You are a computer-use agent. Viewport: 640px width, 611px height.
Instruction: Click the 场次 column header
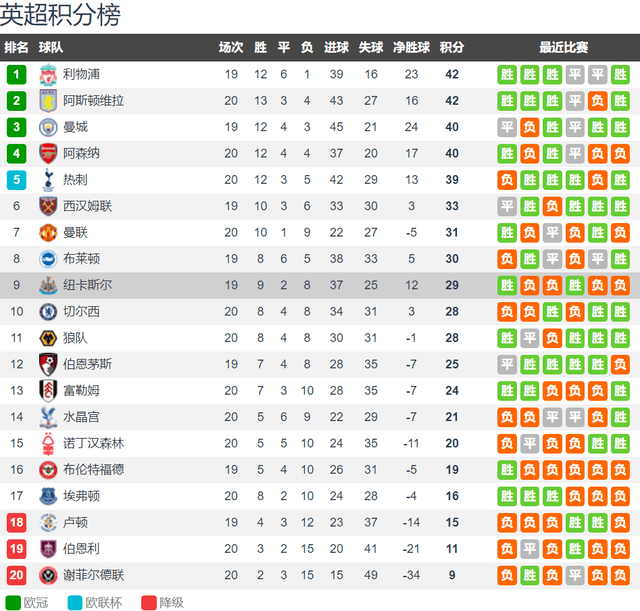coord(231,47)
